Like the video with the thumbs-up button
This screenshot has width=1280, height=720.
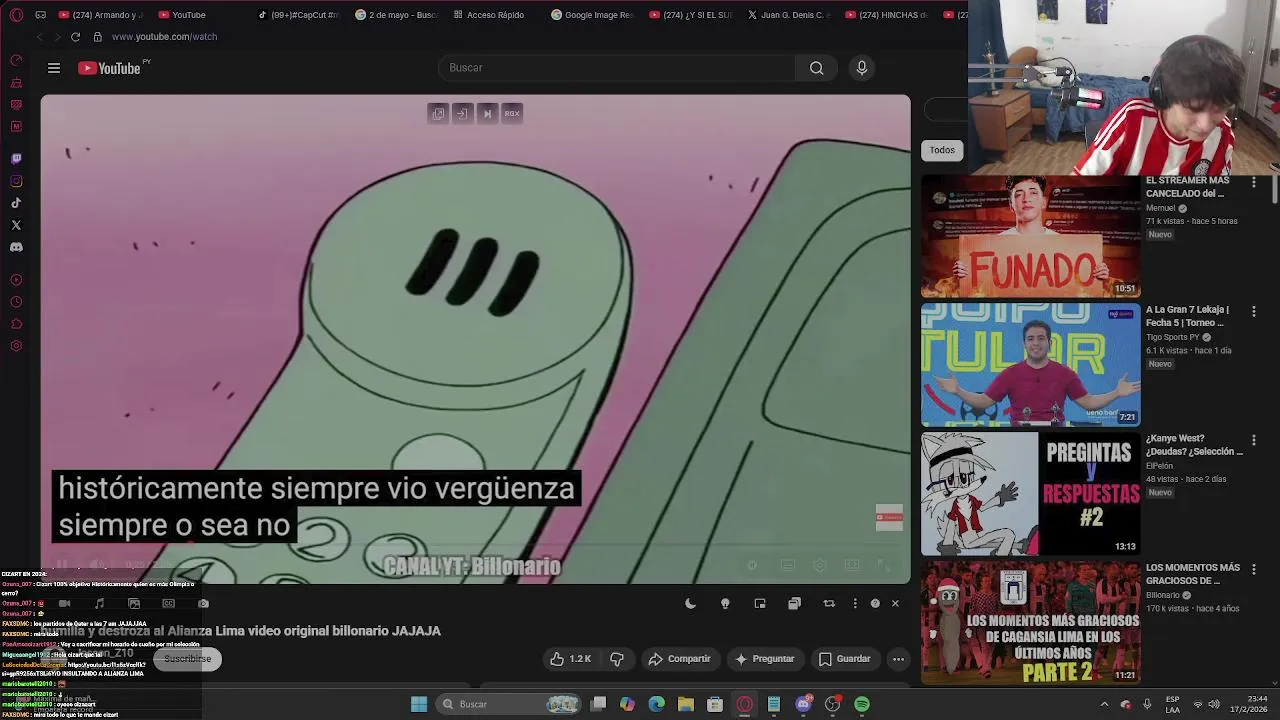tap(570, 659)
